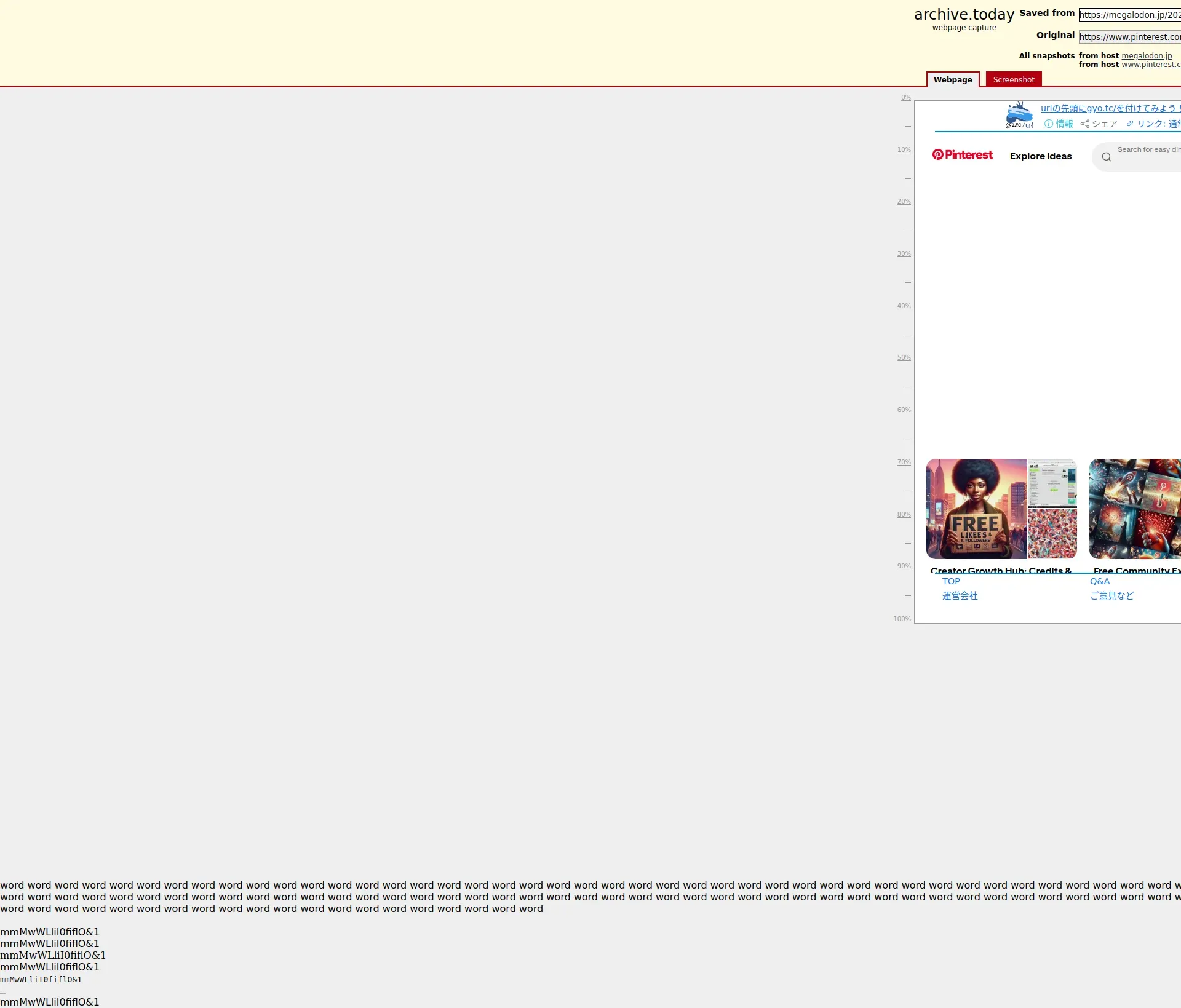The height and width of the screenshot is (1008, 1181).
Task: Select the Webpage tab
Action: coord(952,80)
